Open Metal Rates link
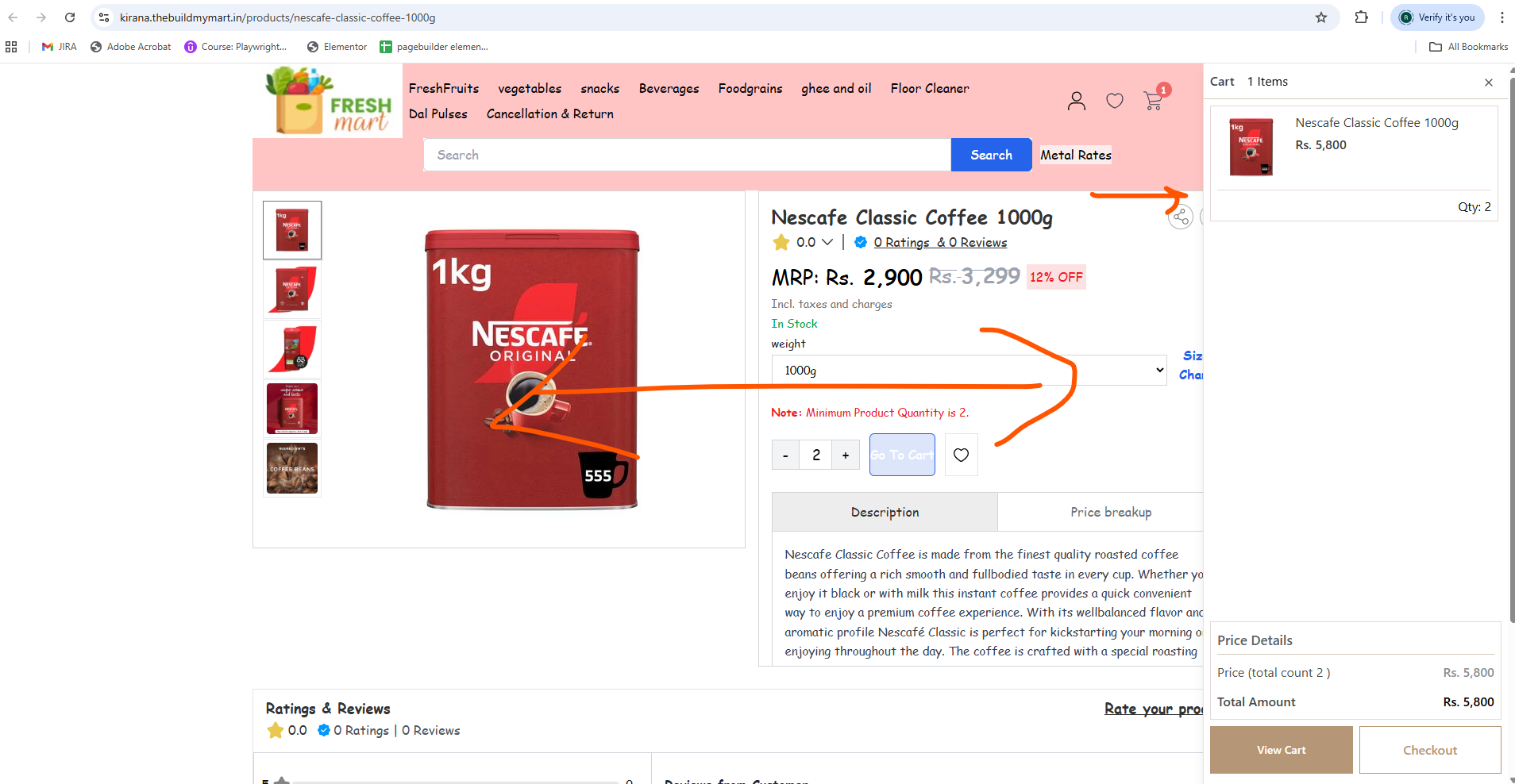The height and width of the screenshot is (784, 1515). click(x=1076, y=155)
